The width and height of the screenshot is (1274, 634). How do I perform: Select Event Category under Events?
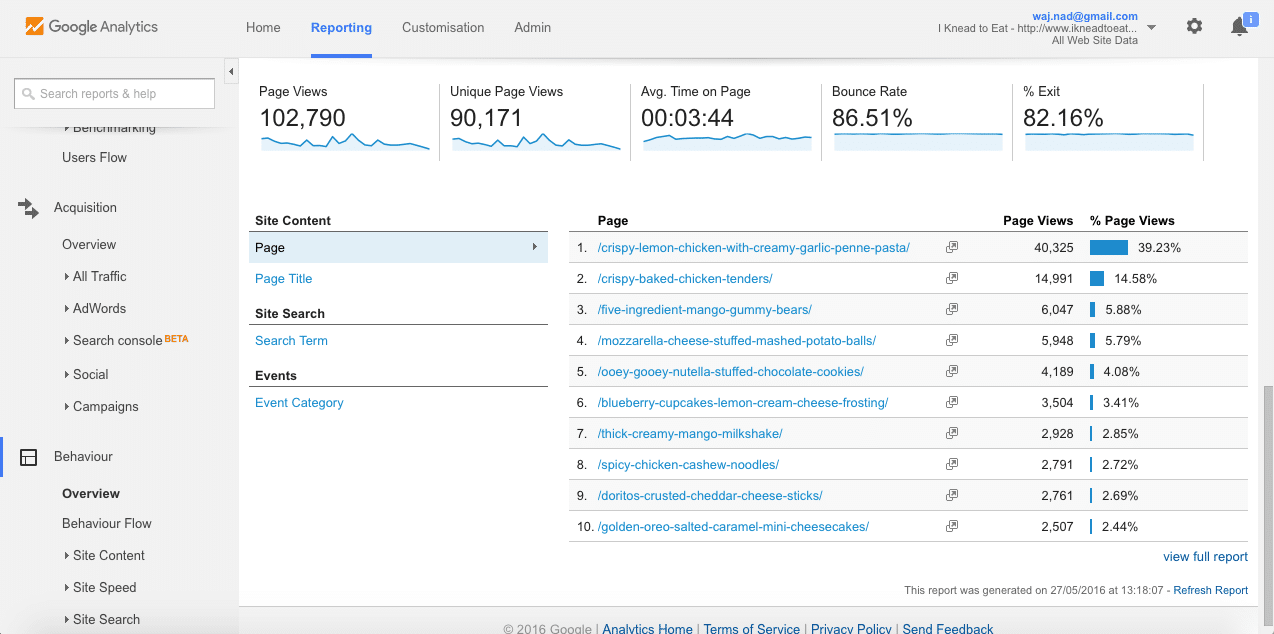tap(299, 402)
